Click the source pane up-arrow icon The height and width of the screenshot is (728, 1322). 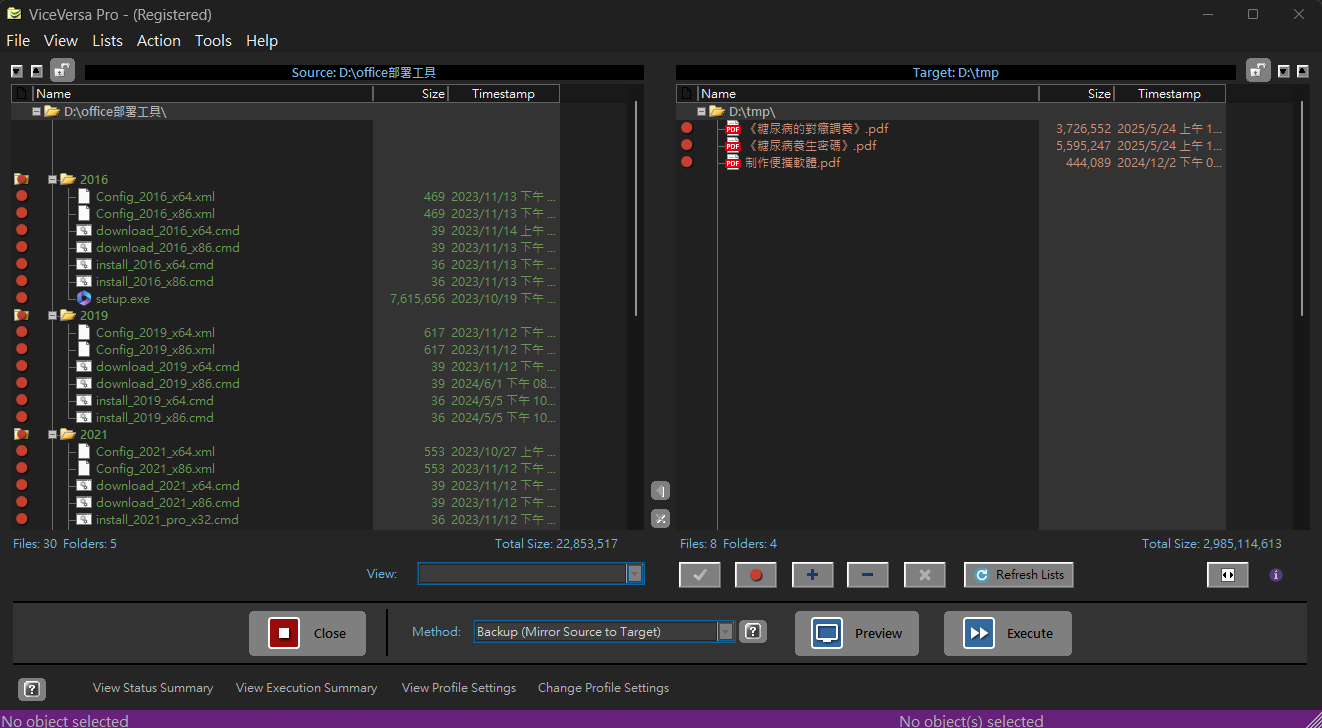36,72
